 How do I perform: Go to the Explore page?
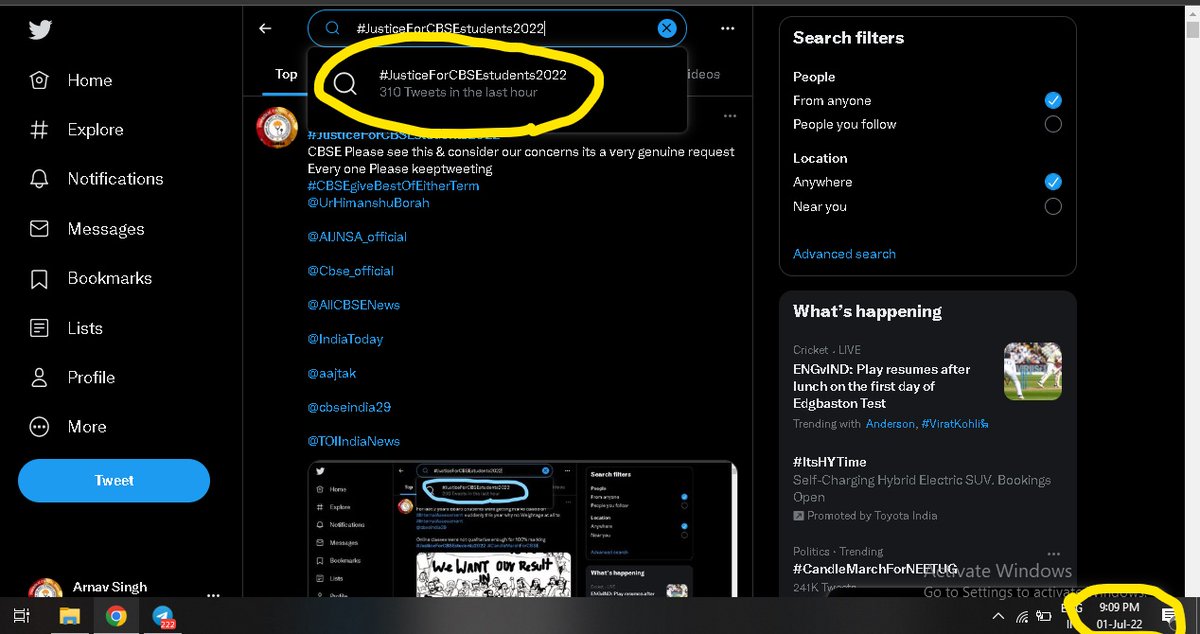(x=77, y=130)
